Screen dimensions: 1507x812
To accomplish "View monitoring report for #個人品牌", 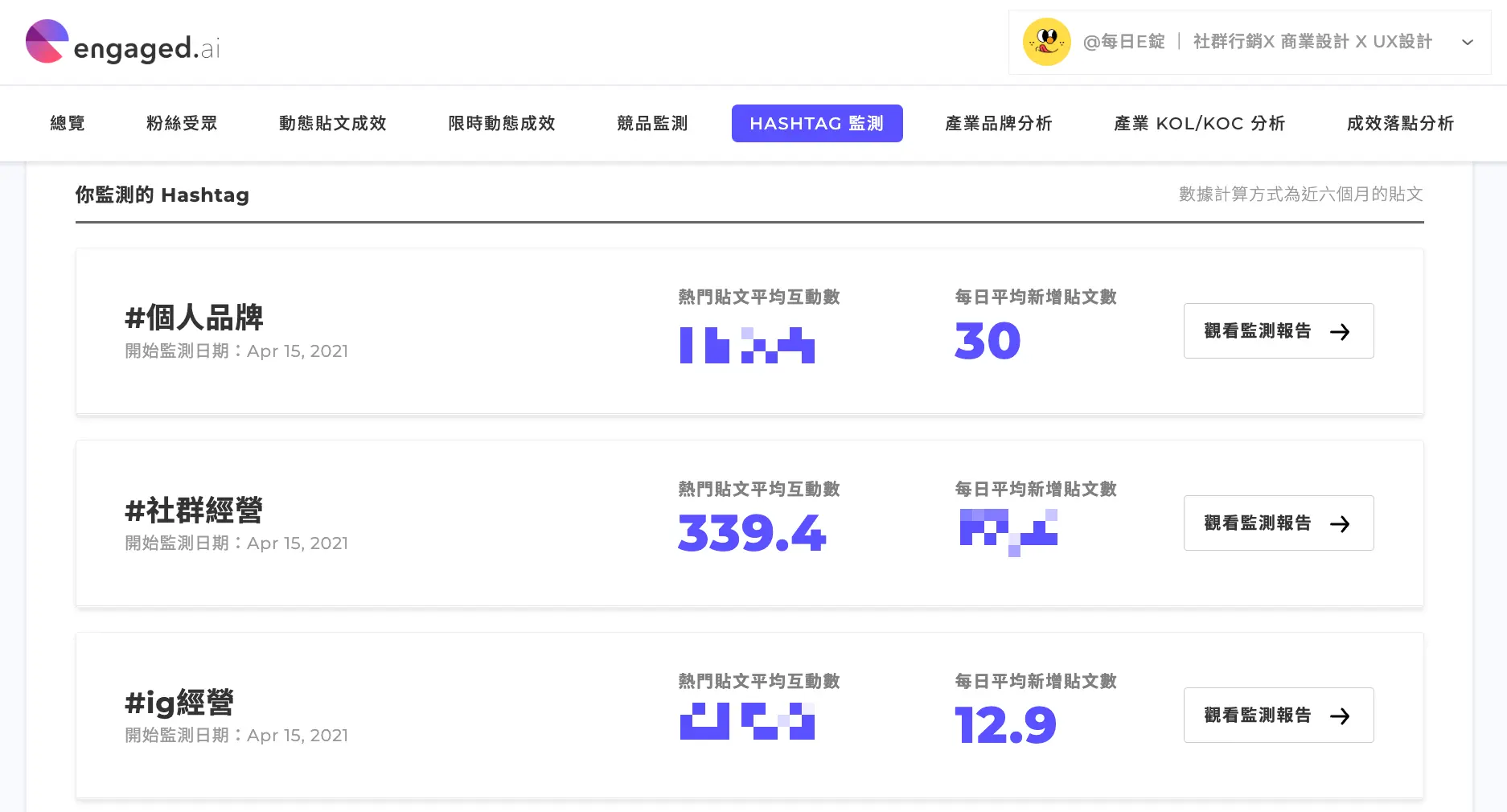I will pyautogui.click(x=1279, y=330).
